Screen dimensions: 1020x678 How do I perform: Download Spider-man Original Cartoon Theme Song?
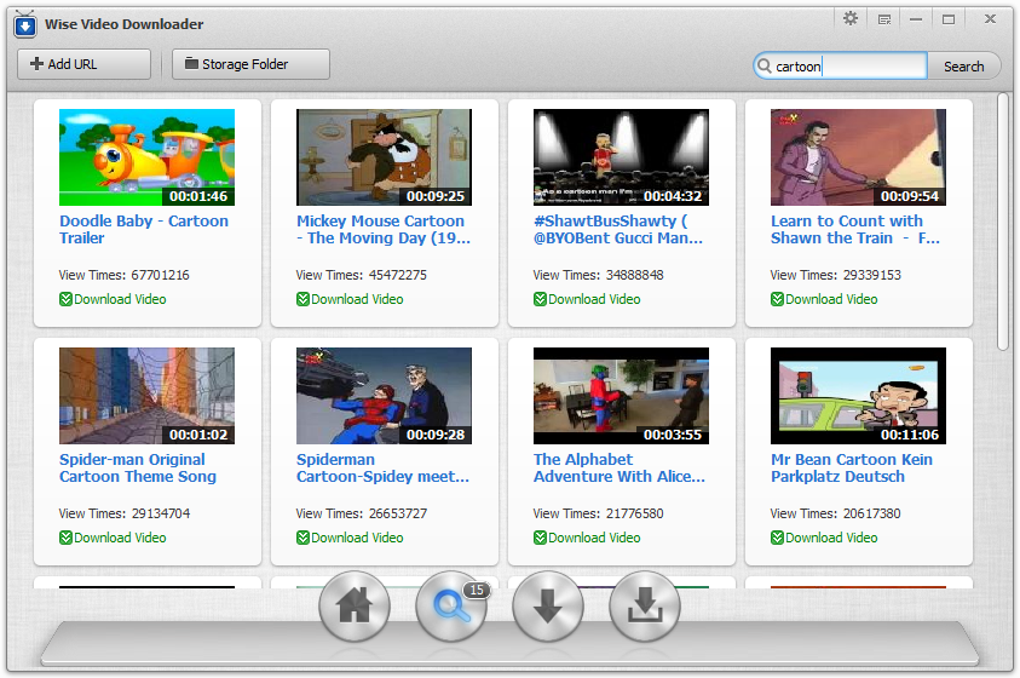(113, 537)
